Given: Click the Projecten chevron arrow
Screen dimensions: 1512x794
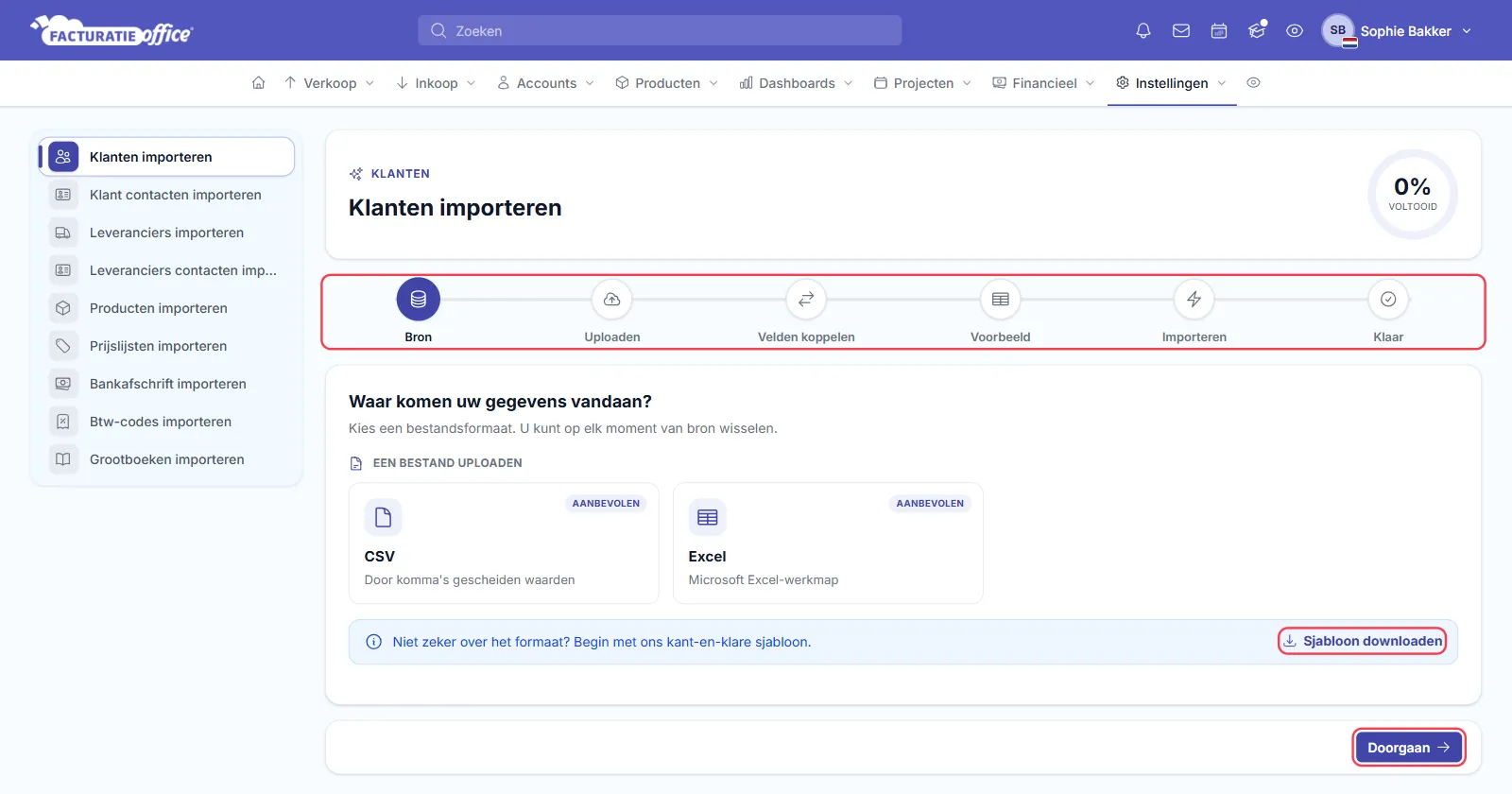Looking at the screenshot, I should pos(967,83).
